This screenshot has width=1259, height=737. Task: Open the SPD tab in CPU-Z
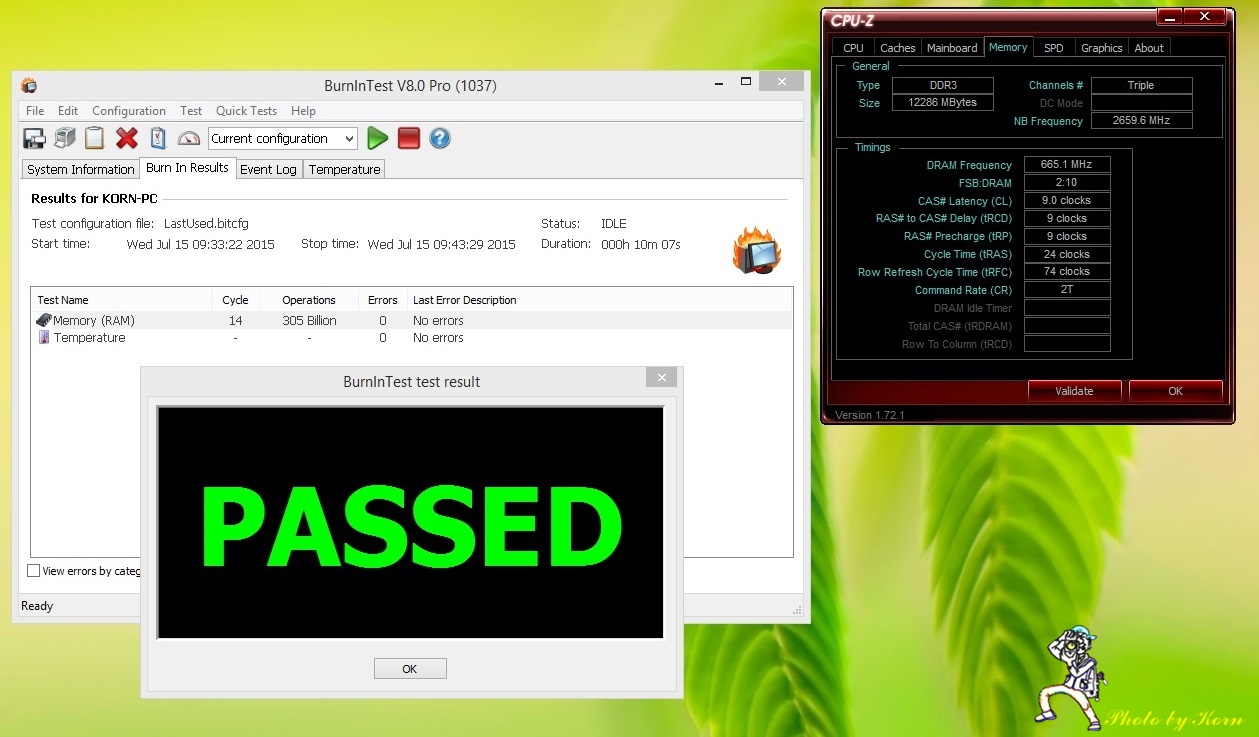1054,47
